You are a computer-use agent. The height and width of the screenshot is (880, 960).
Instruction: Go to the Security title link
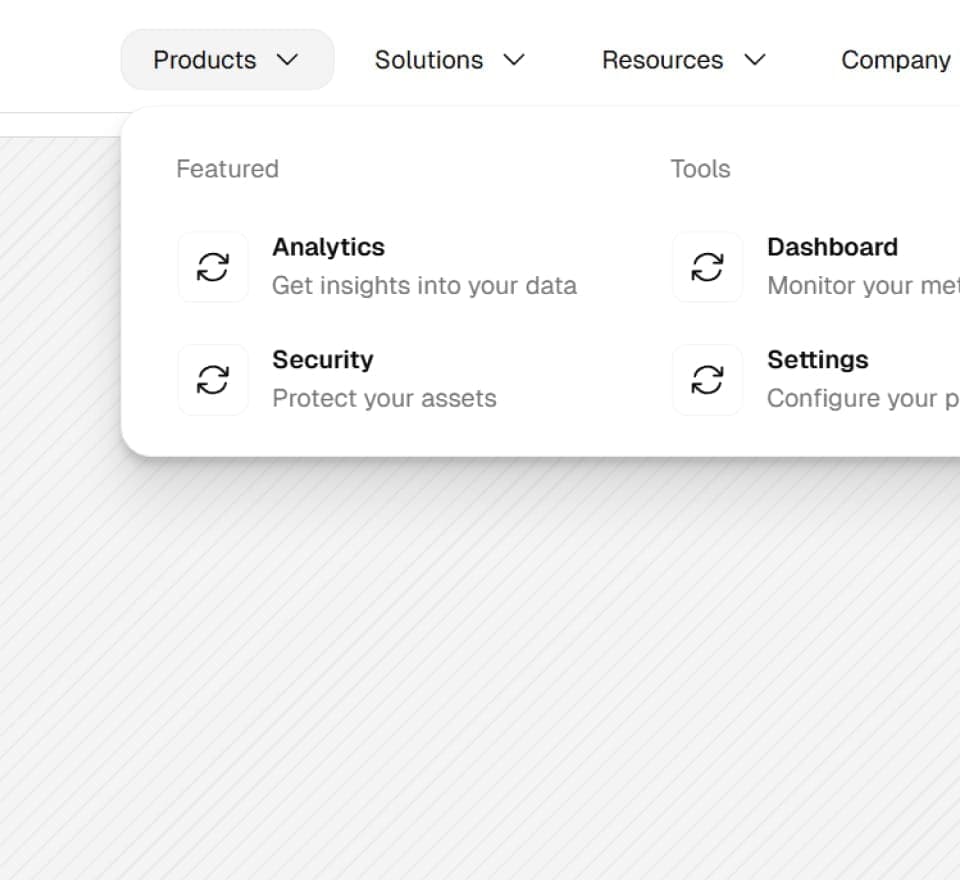pyautogui.click(x=323, y=360)
